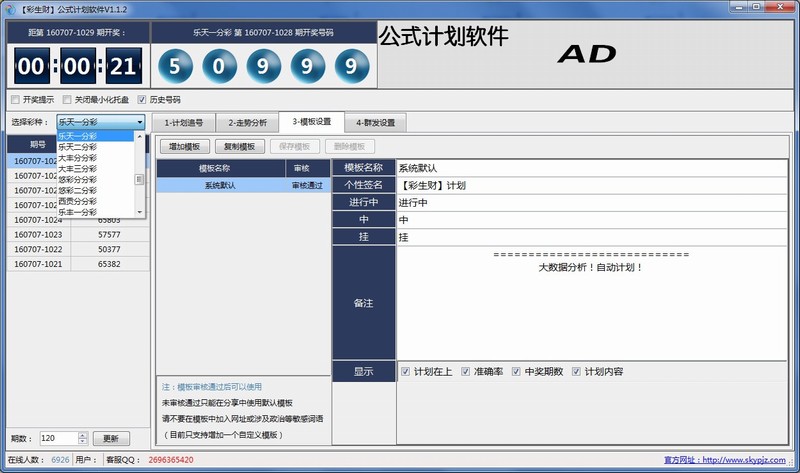The height and width of the screenshot is (473, 800).
Task: Open the 4-群发设置 tab
Action: pos(375,123)
